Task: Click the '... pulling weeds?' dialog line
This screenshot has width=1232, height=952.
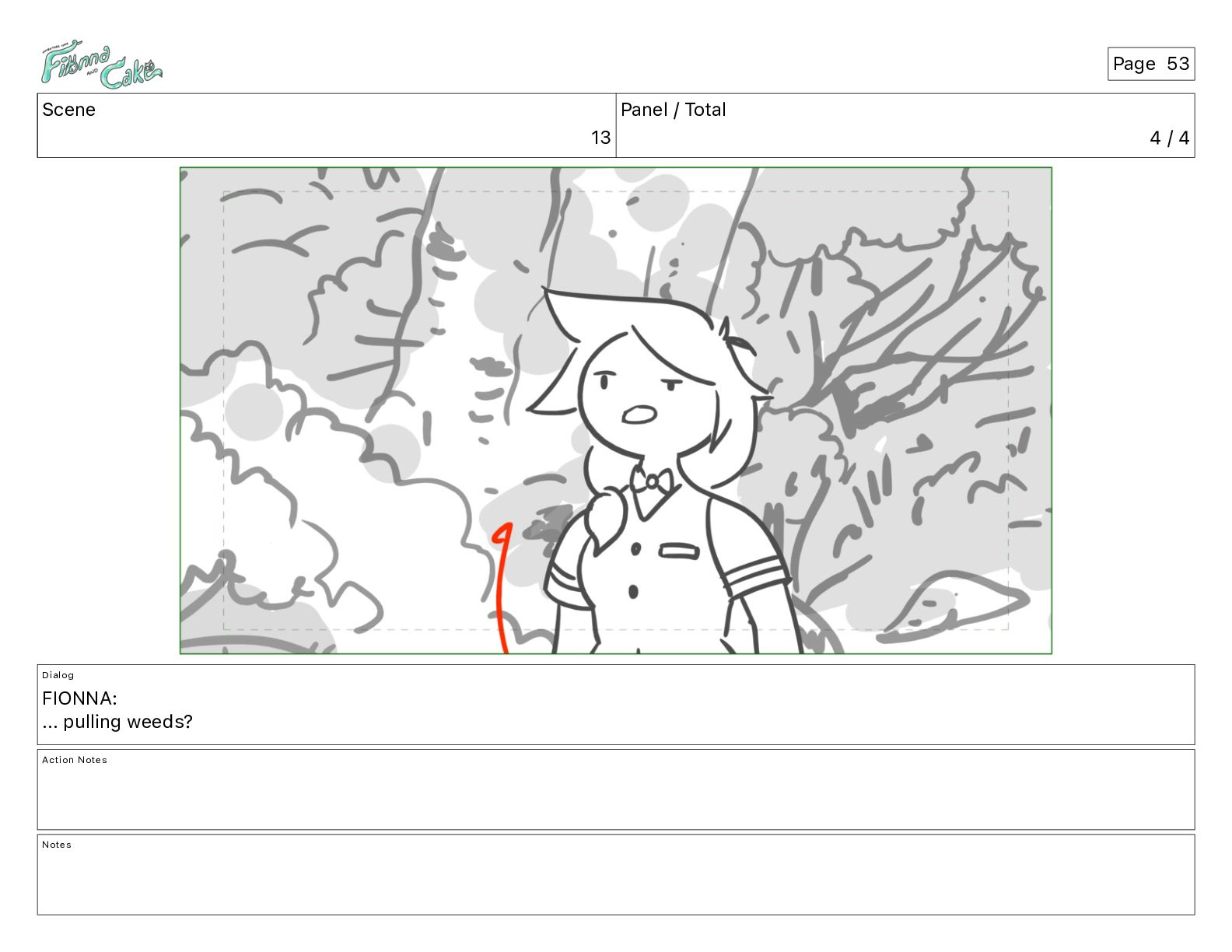Action: coord(117,722)
